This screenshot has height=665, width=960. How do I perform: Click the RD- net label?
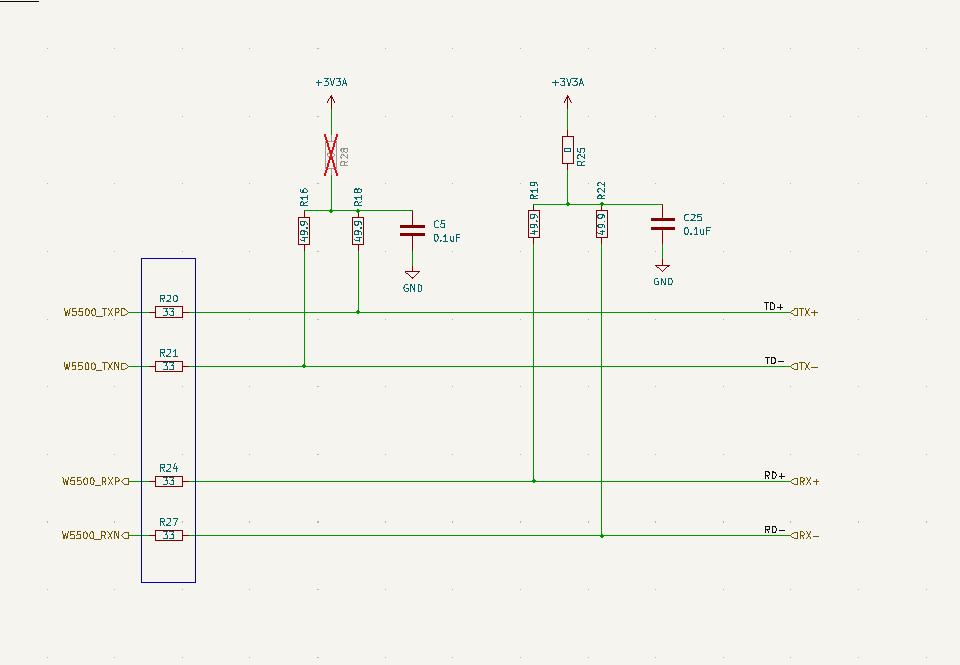click(774, 530)
